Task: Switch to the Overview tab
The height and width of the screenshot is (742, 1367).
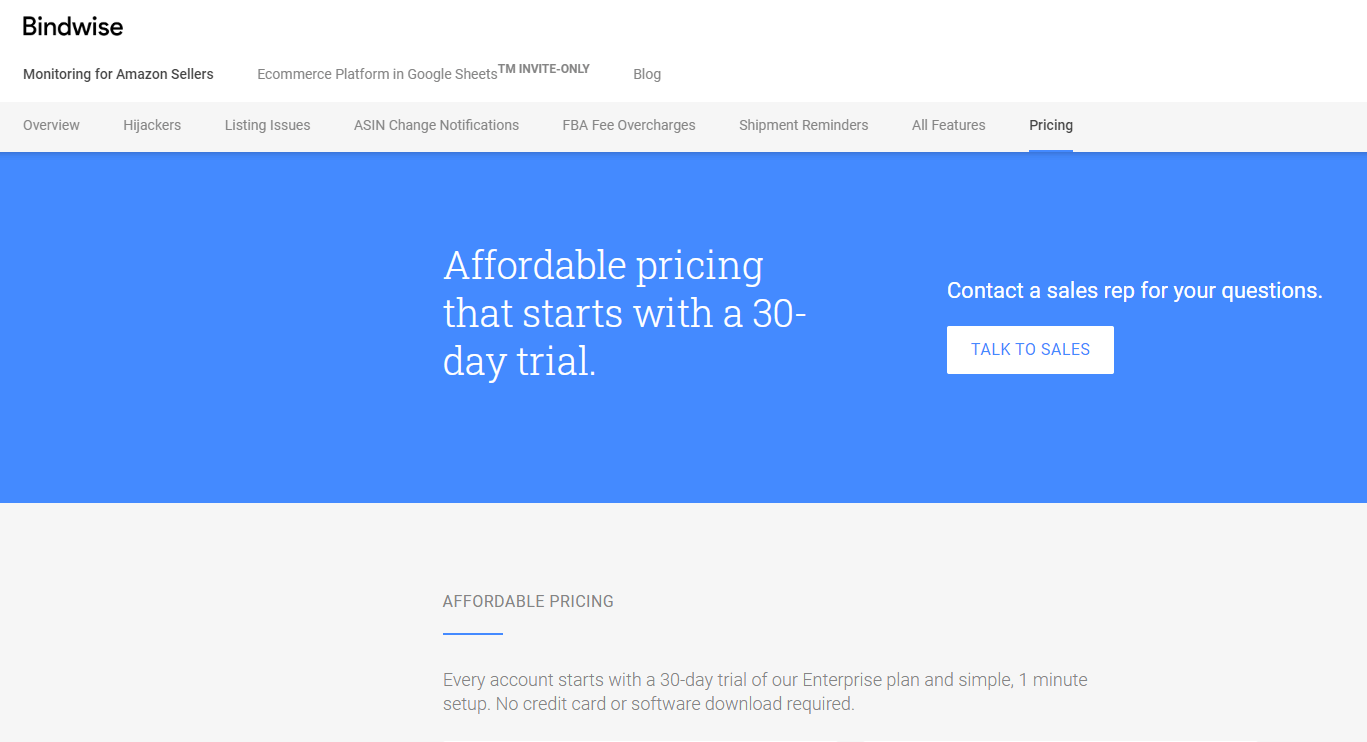Action: coord(51,125)
